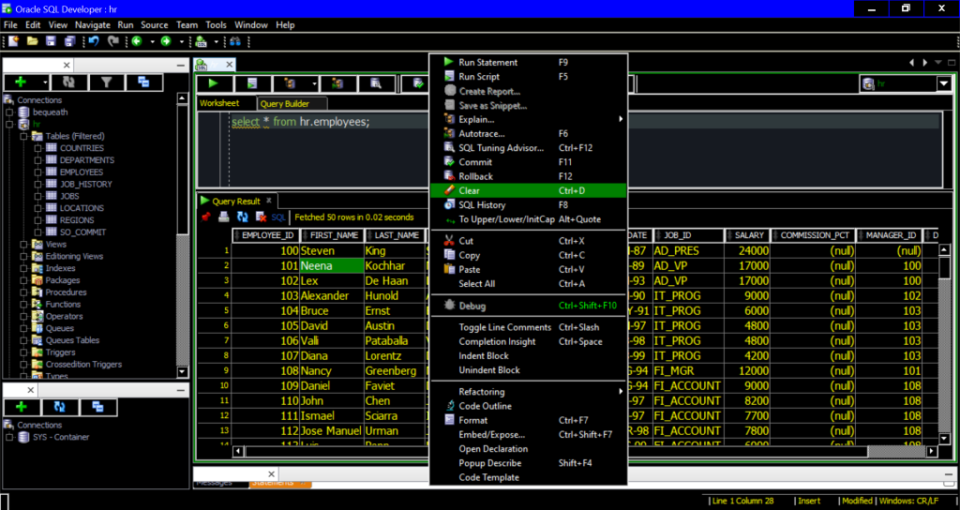Click the print icon in Query Result

[224, 216]
